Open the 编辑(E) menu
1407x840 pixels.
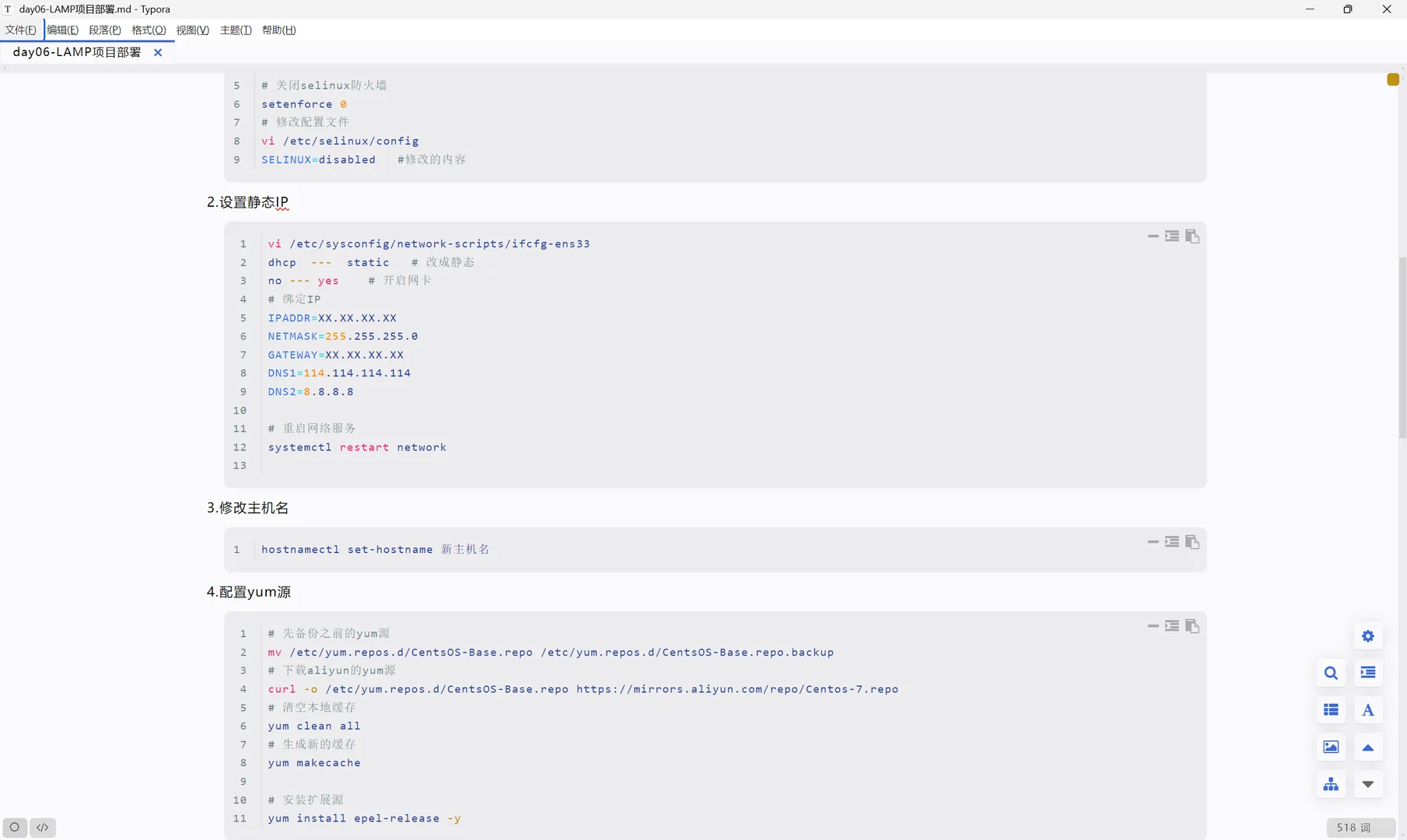63,30
